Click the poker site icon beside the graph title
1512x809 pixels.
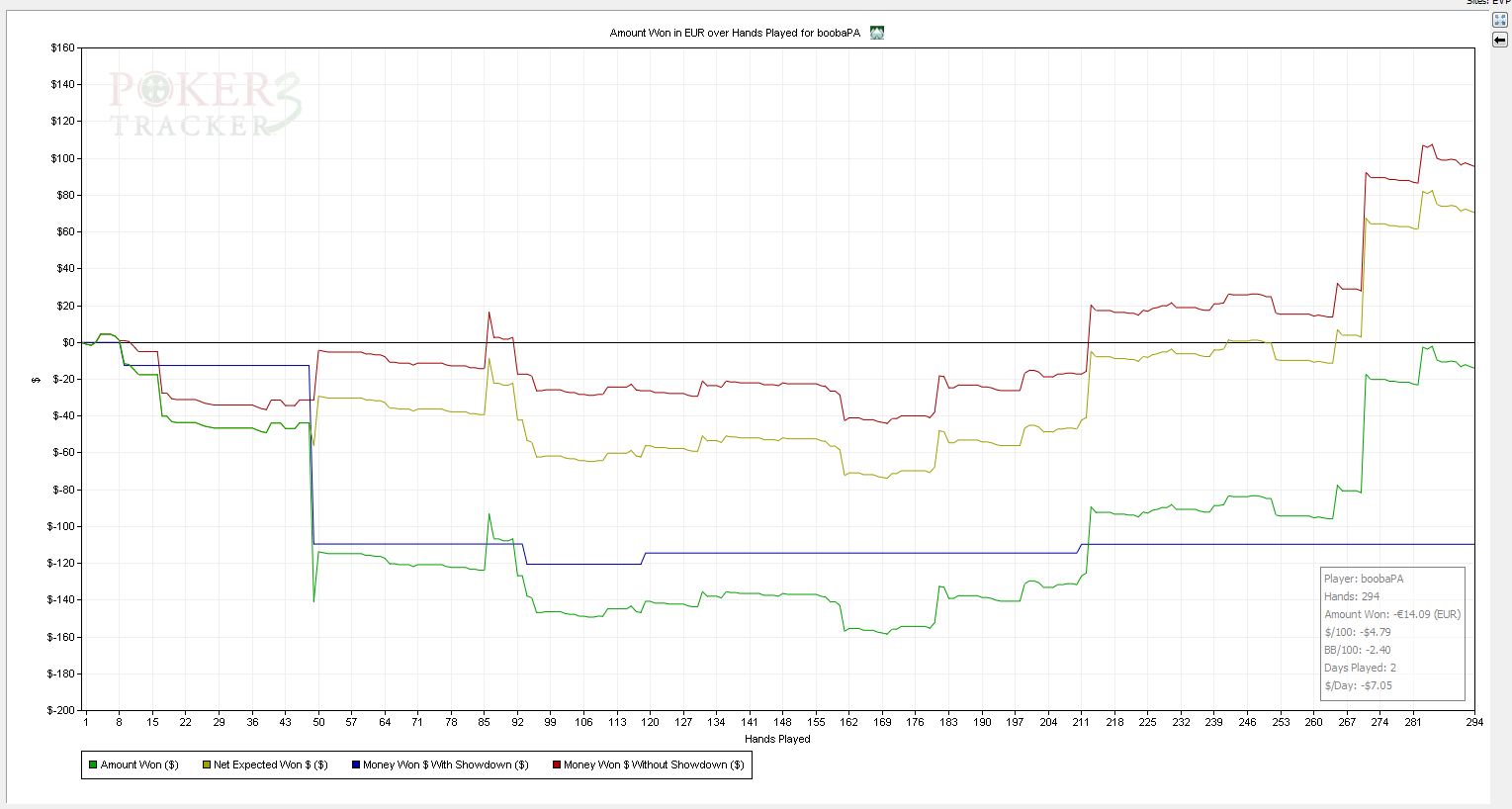876,33
